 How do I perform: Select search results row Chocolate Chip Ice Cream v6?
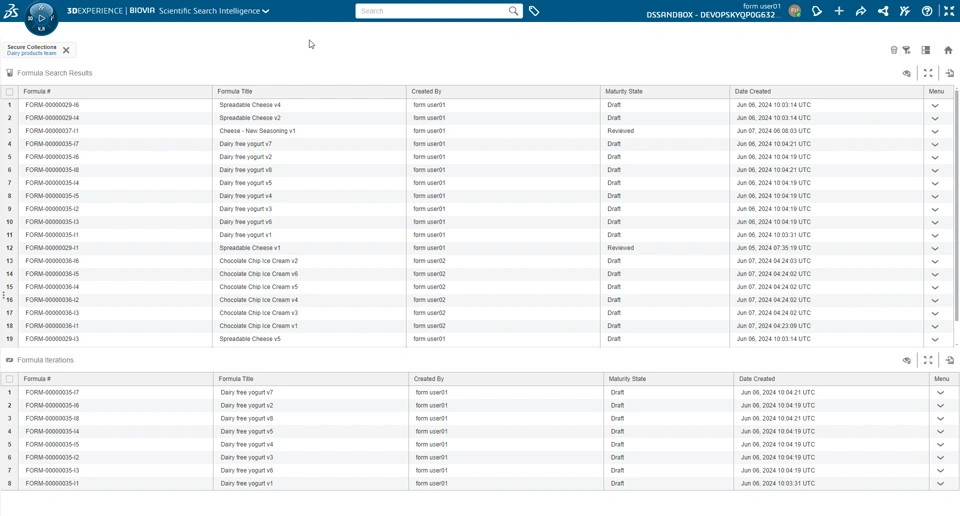478,274
